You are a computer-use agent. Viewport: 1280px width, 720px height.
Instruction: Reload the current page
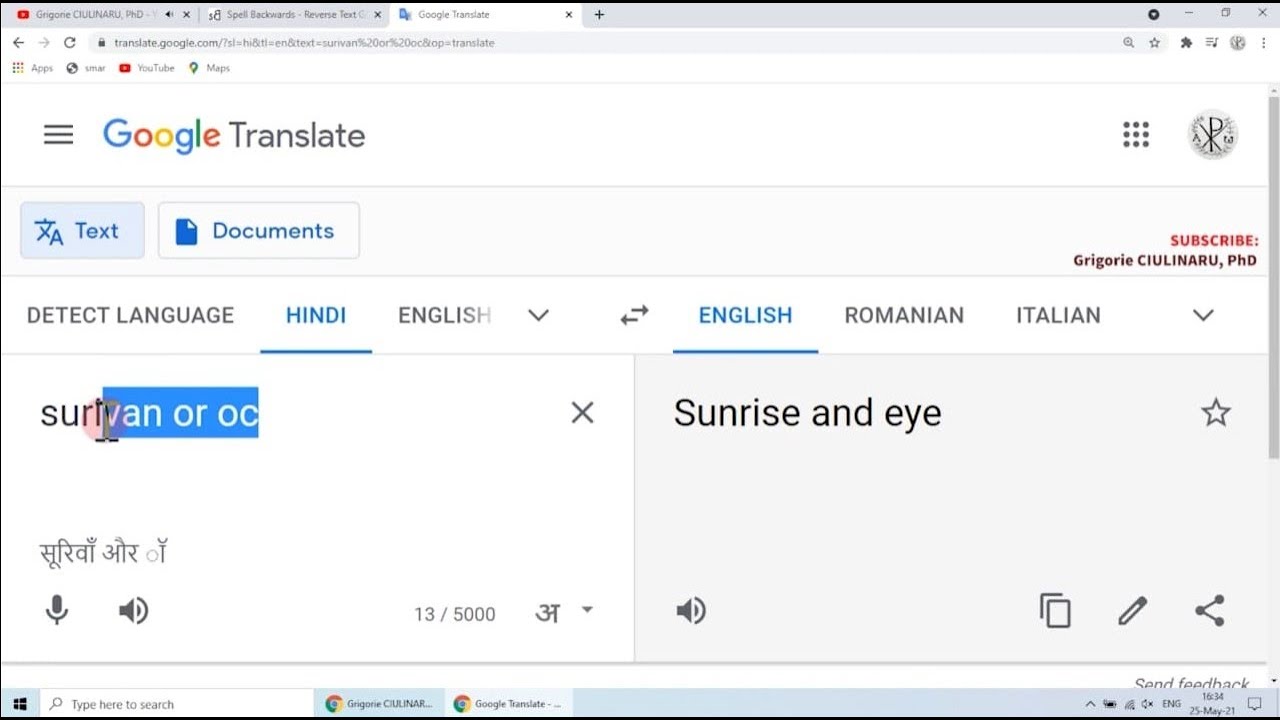(x=69, y=43)
